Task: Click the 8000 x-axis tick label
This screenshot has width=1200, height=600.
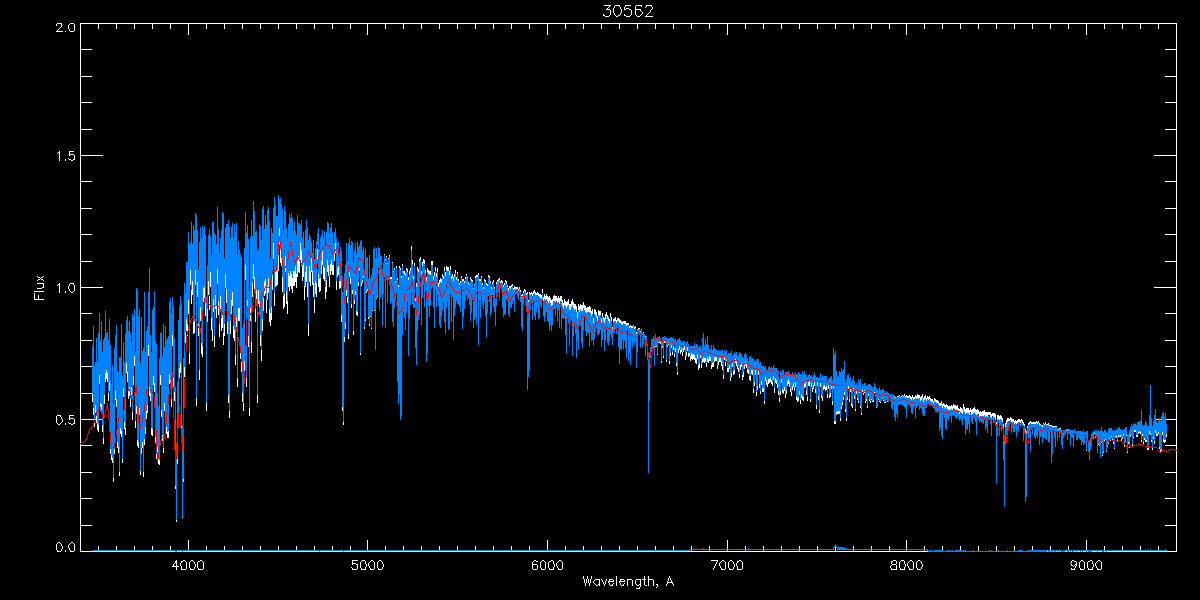Action: pos(906,565)
